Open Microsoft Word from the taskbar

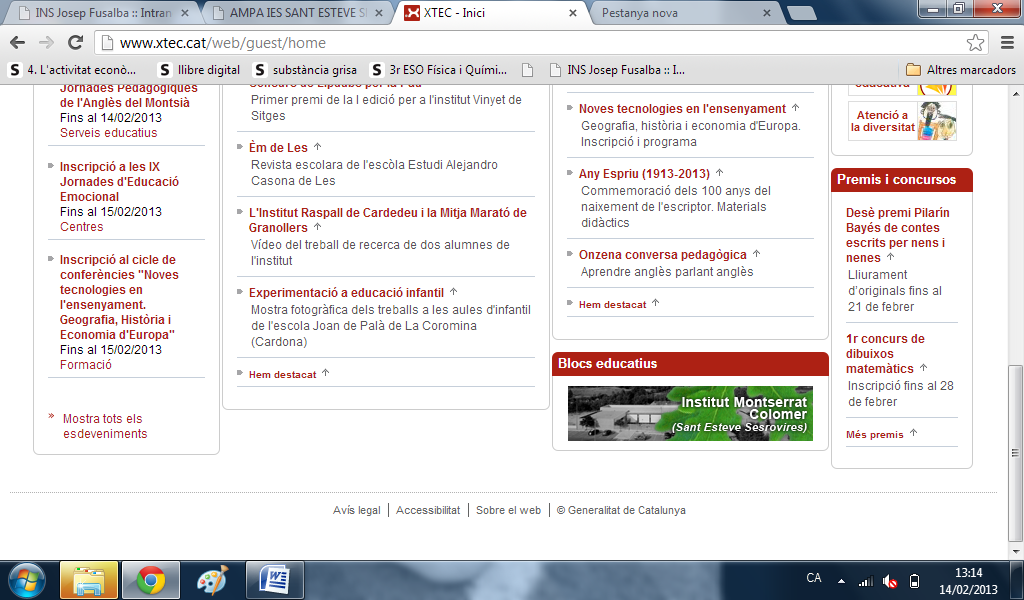pos(274,580)
